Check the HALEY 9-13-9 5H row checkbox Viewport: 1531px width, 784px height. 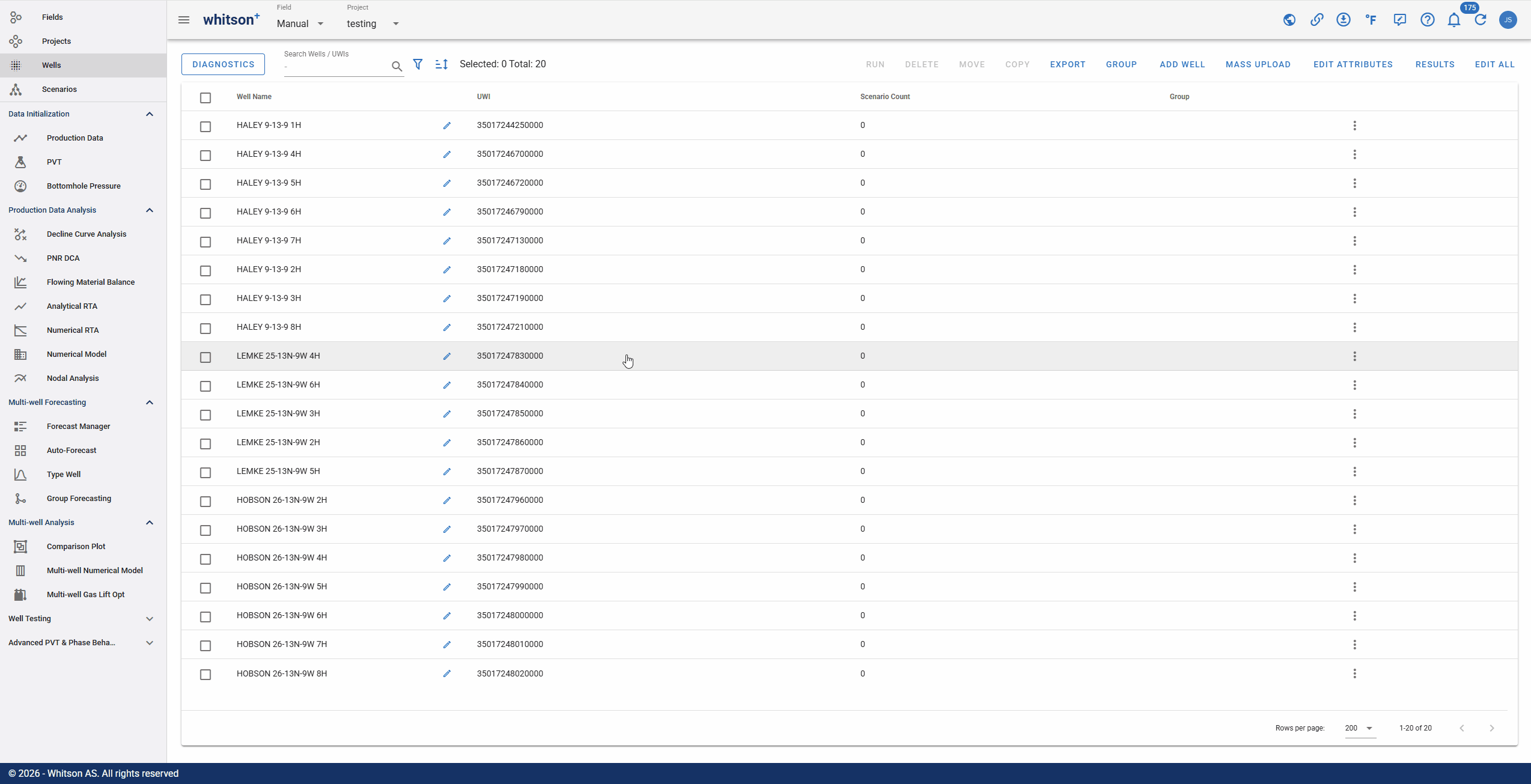click(205, 184)
